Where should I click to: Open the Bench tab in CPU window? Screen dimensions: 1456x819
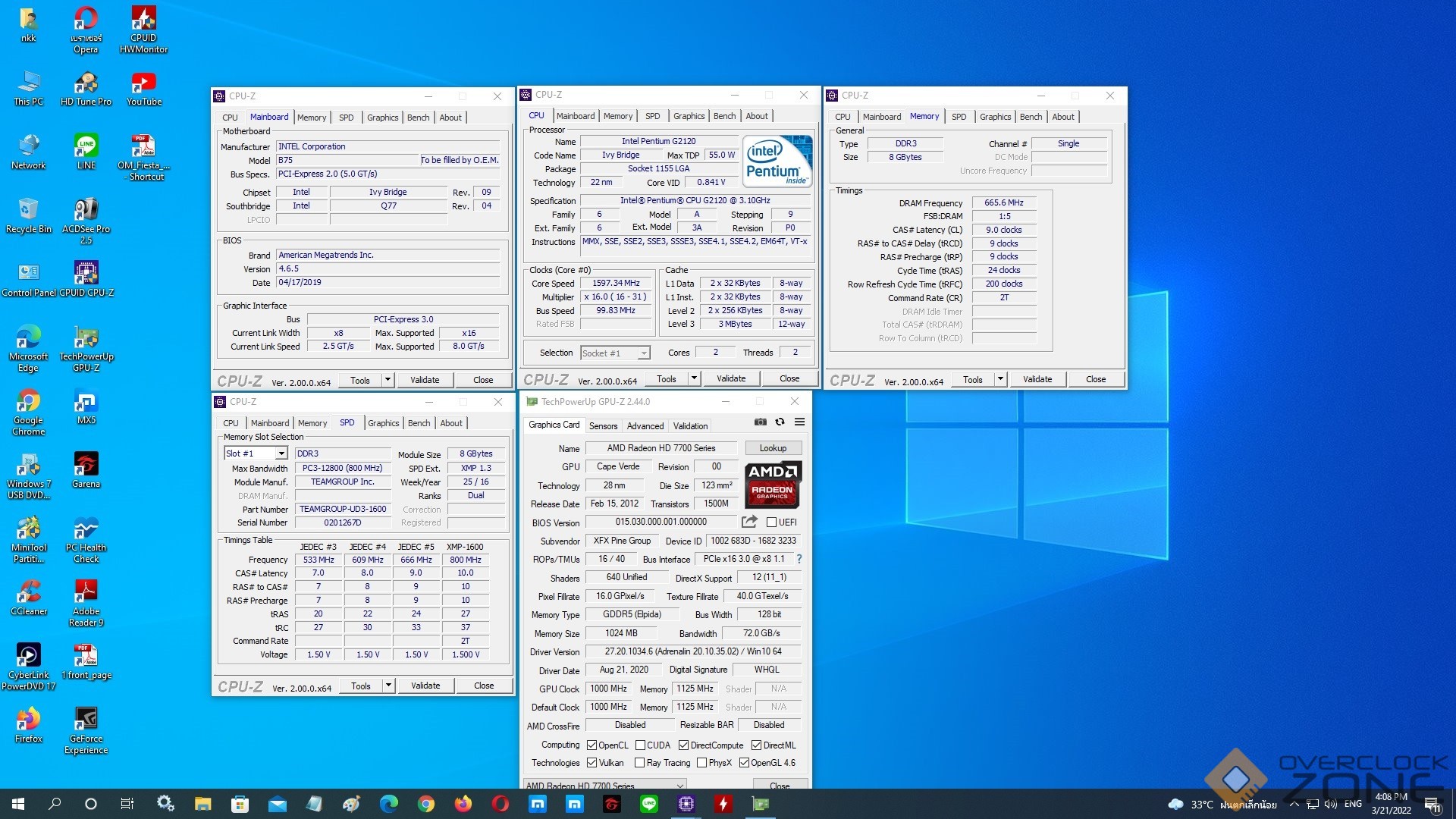tap(724, 116)
